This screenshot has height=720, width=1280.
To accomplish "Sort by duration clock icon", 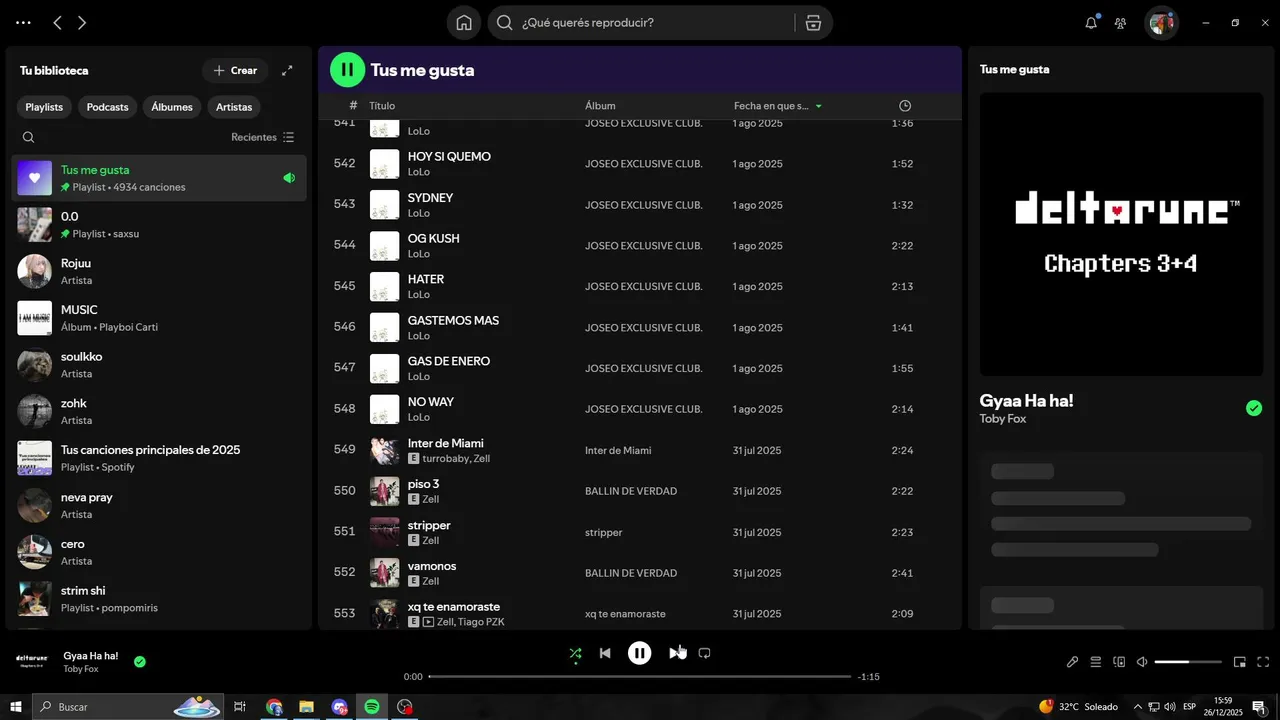I will coord(905,106).
